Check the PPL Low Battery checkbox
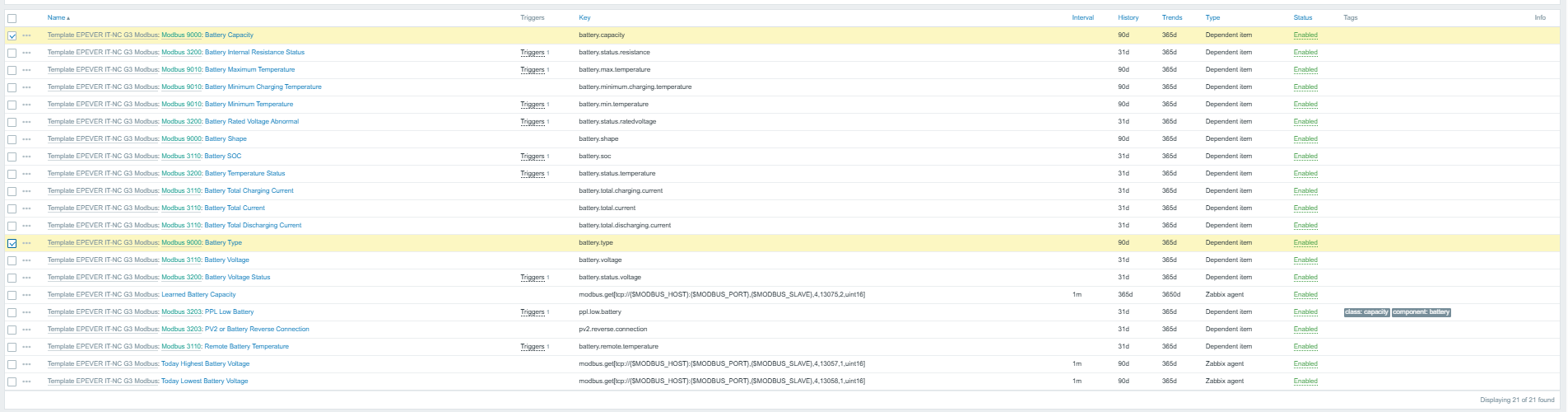 12,312
